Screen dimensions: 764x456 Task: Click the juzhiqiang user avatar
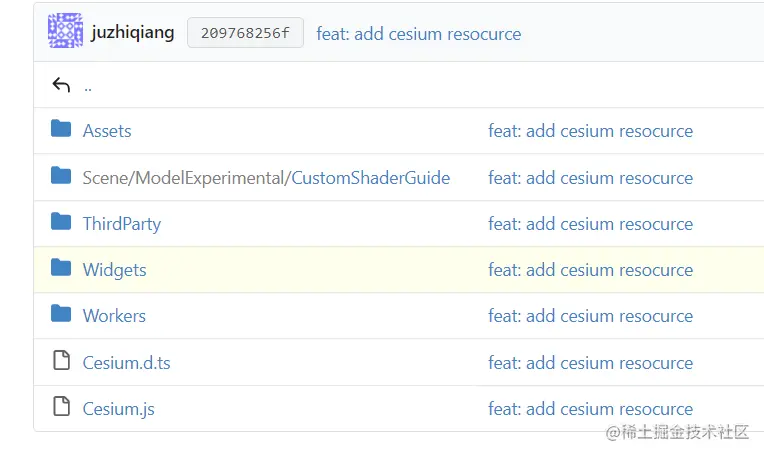65,32
